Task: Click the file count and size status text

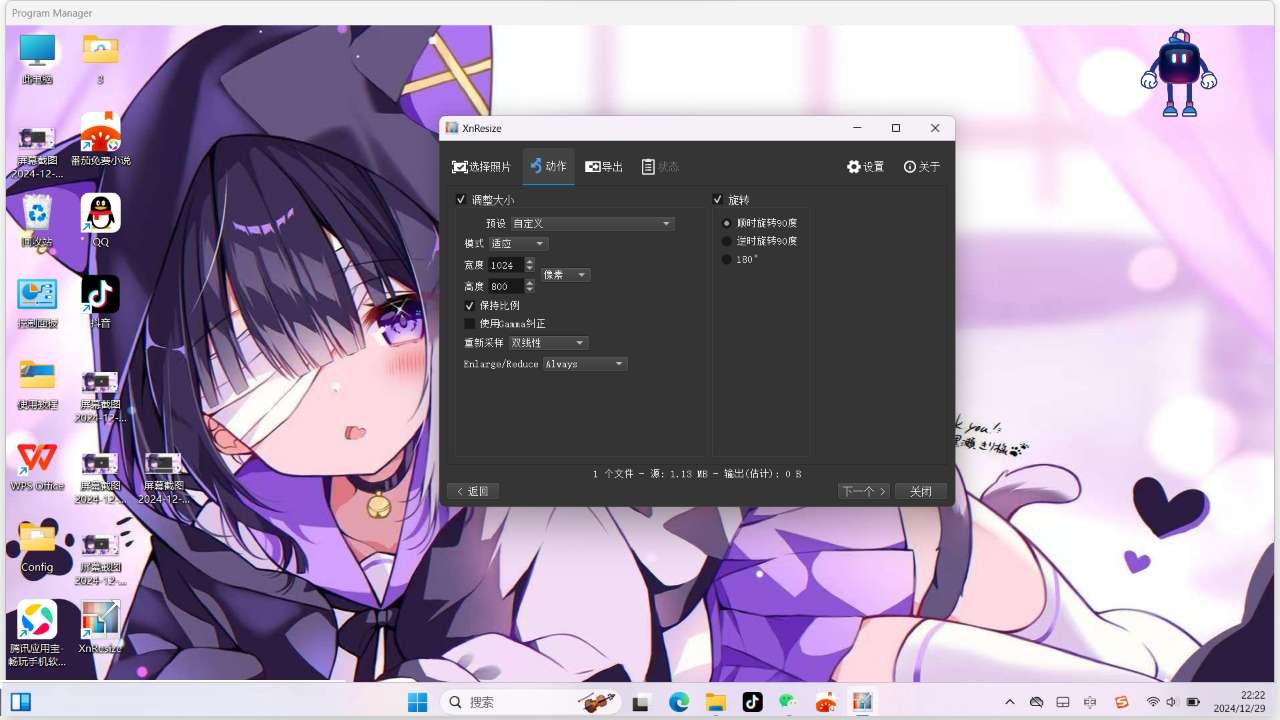Action: coord(697,474)
